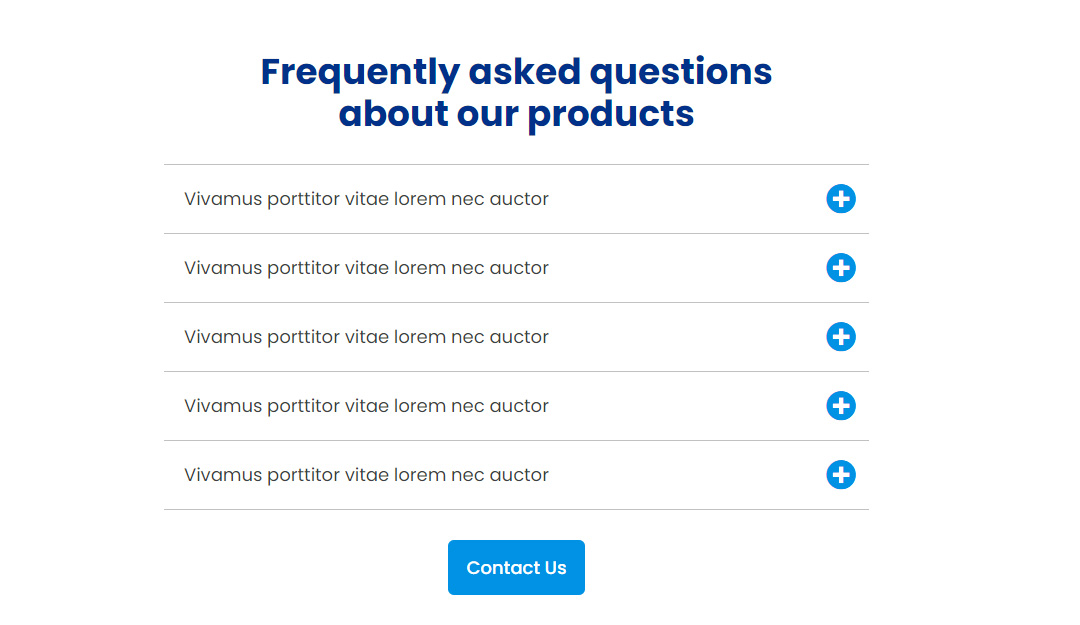Open the third FAQ using its plus icon

pos(840,336)
